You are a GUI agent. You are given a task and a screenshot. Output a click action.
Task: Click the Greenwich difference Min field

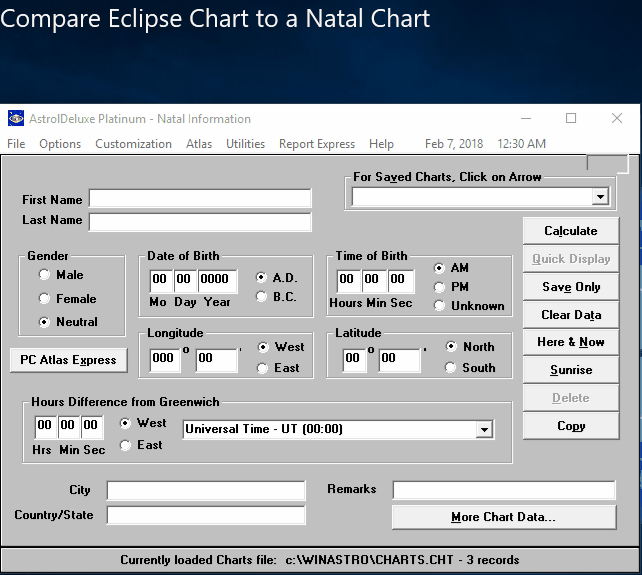(68, 427)
